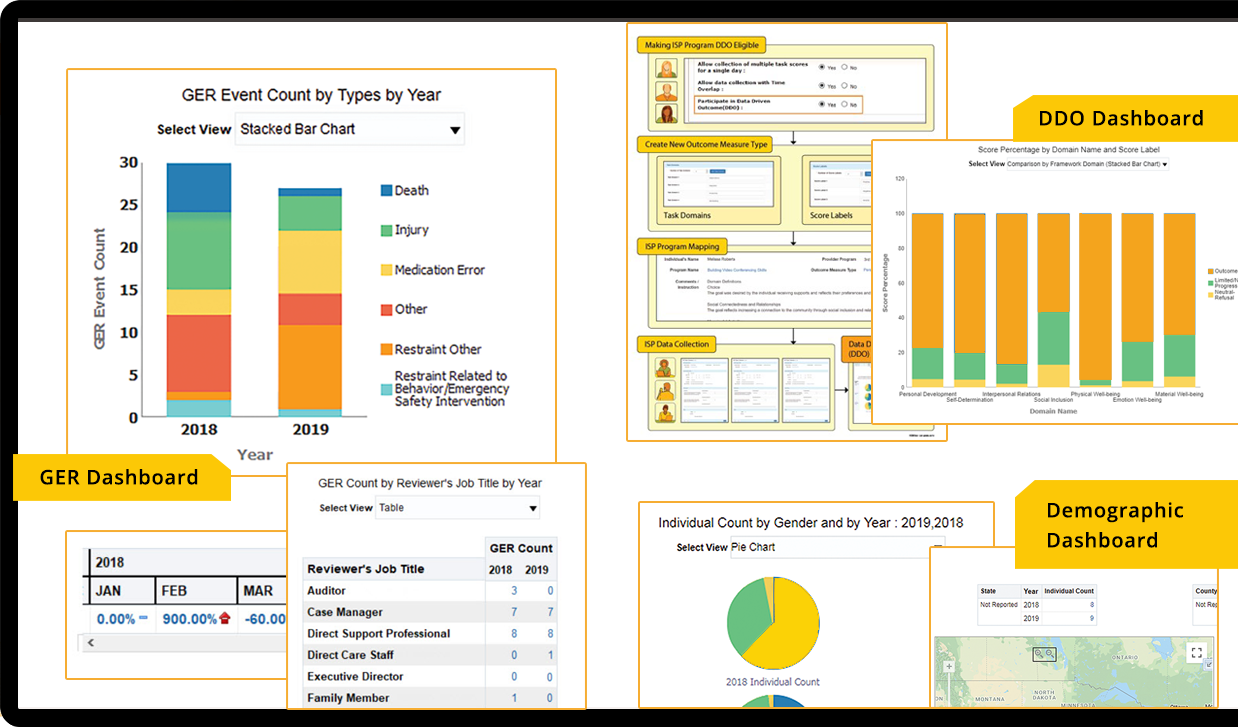Click the map fullscreen icon

[1196, 652]
